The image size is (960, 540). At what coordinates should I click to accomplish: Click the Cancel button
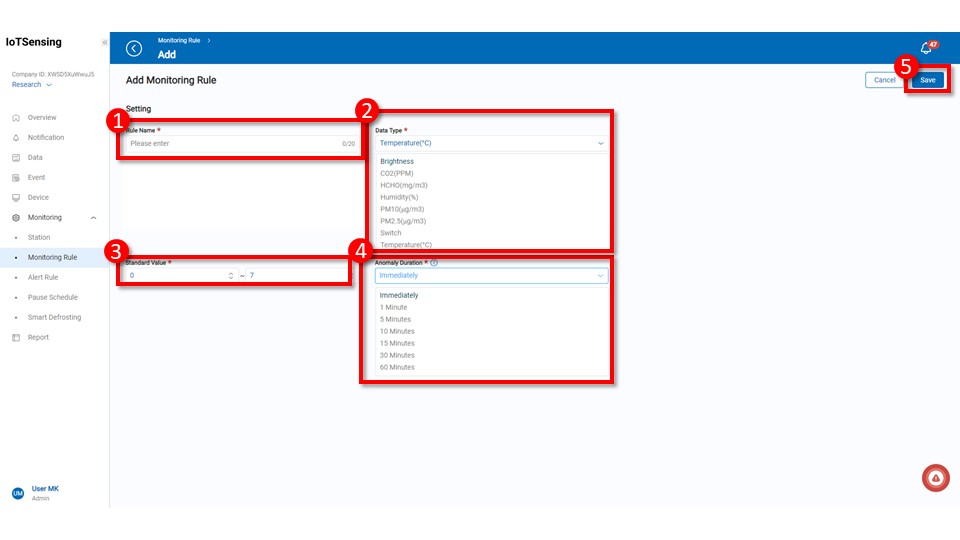(x=884, y=80)
